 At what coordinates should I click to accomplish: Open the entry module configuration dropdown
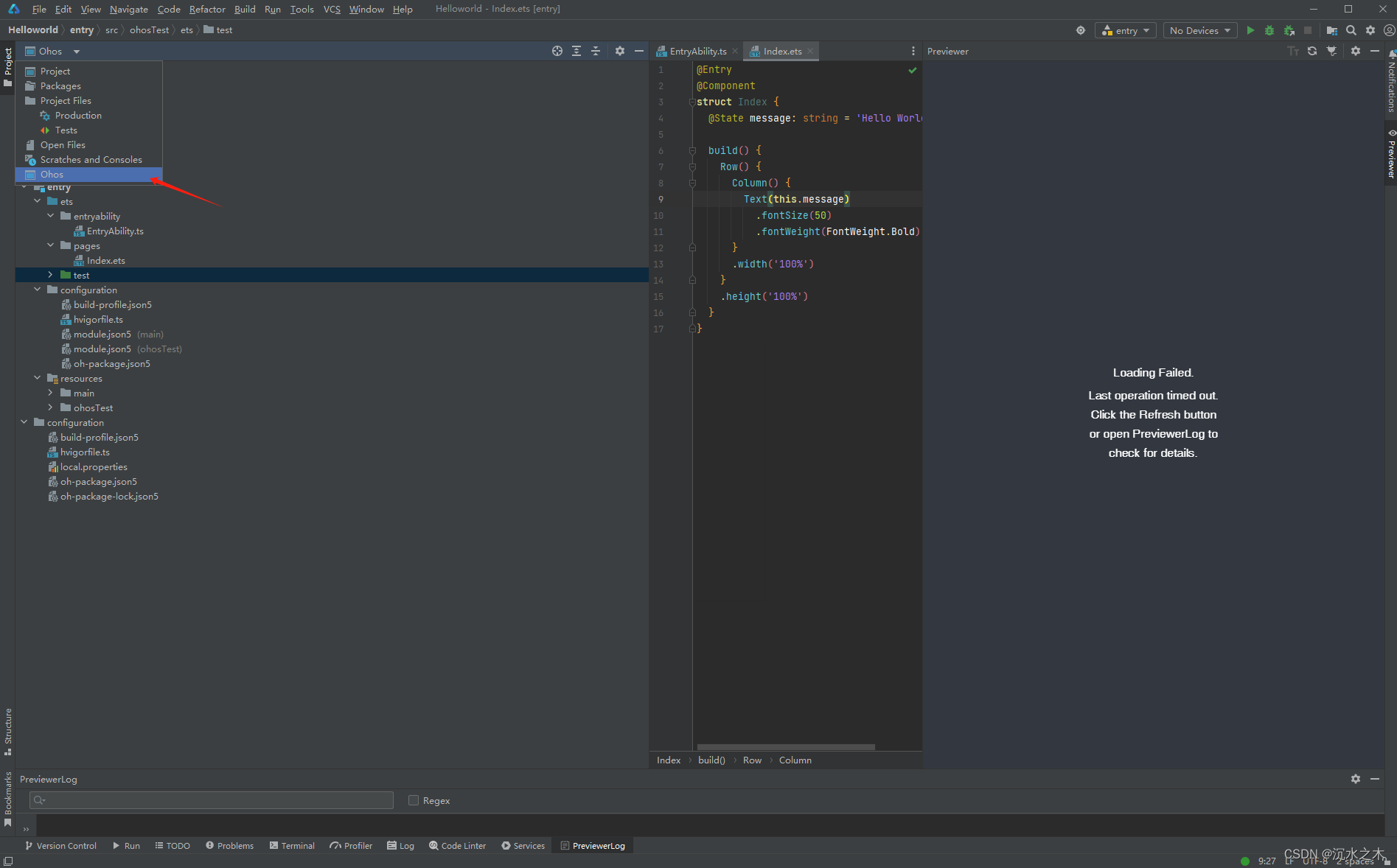[1126, 30]
